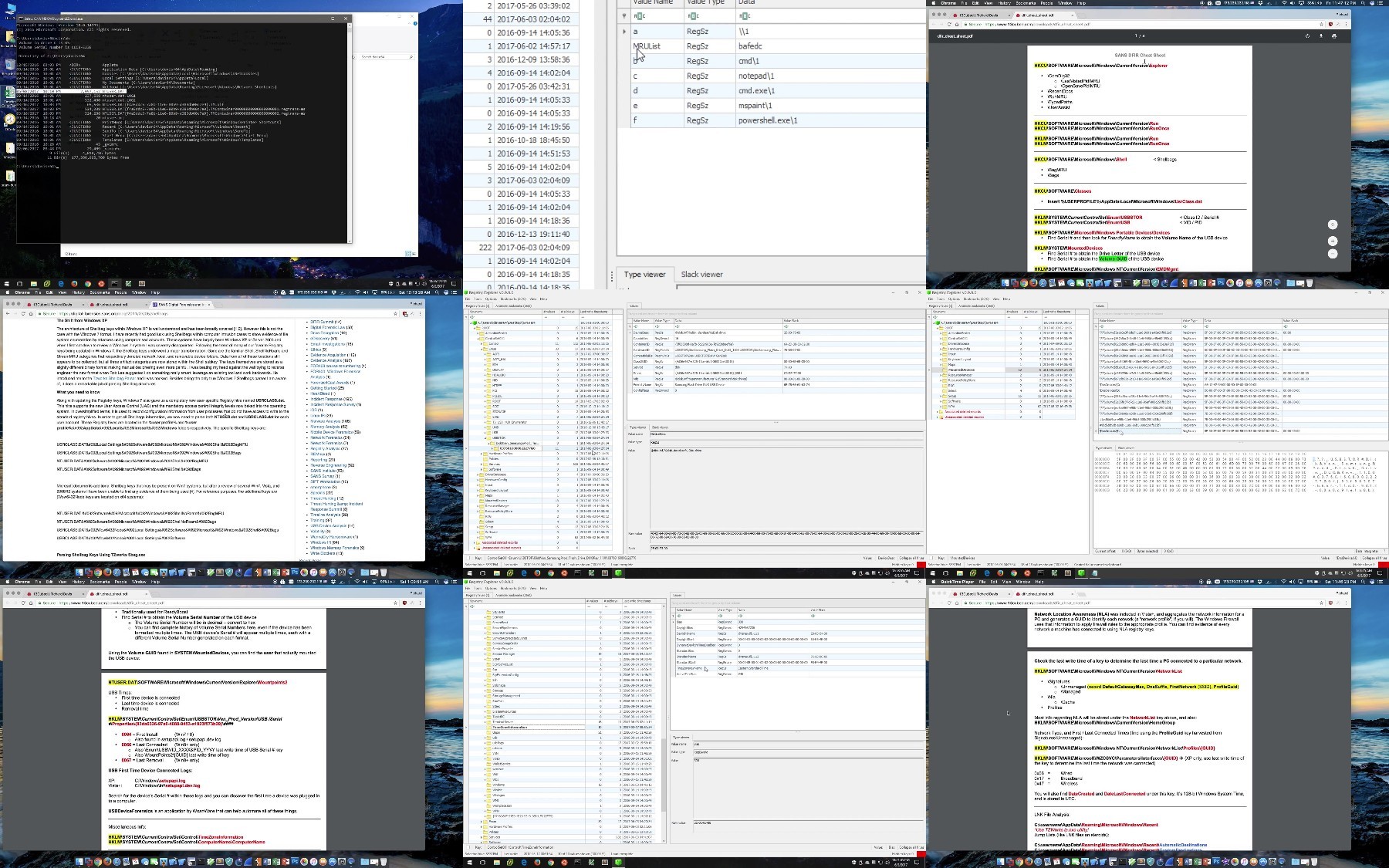Click Chrome in dock below page-1 cheat sheet PDF
The width and height of the screenshot is (1389, 868).
[x=1024, y=283]
